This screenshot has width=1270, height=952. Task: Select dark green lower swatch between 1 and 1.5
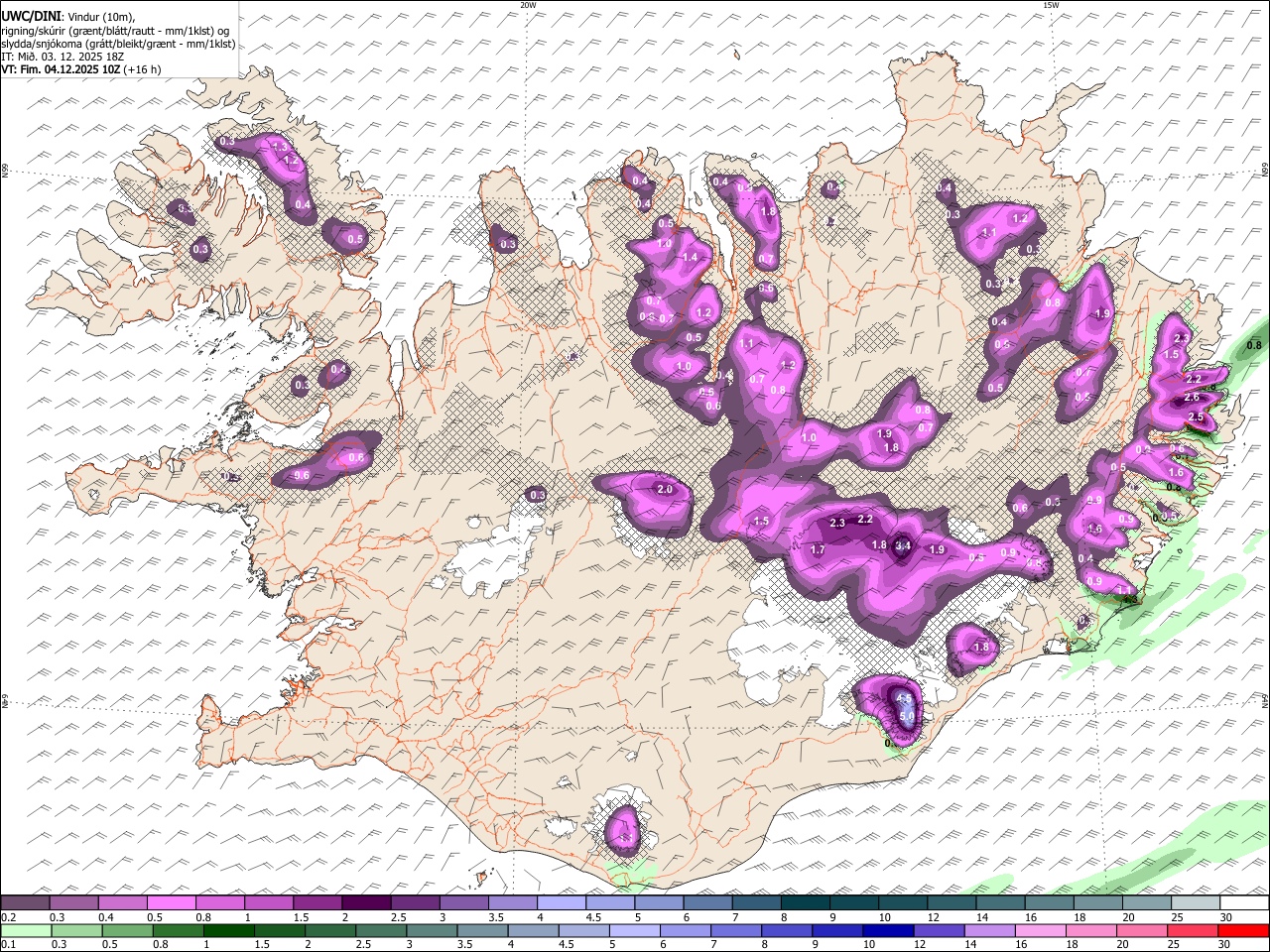coord(228,930)
